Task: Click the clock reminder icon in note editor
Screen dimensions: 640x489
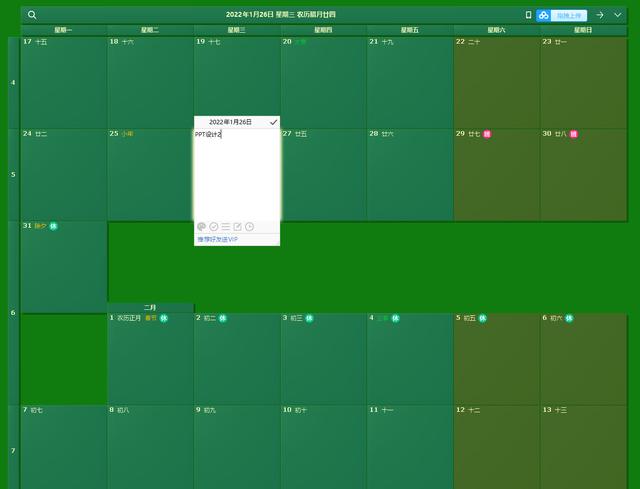Action: tap(249, 227)
